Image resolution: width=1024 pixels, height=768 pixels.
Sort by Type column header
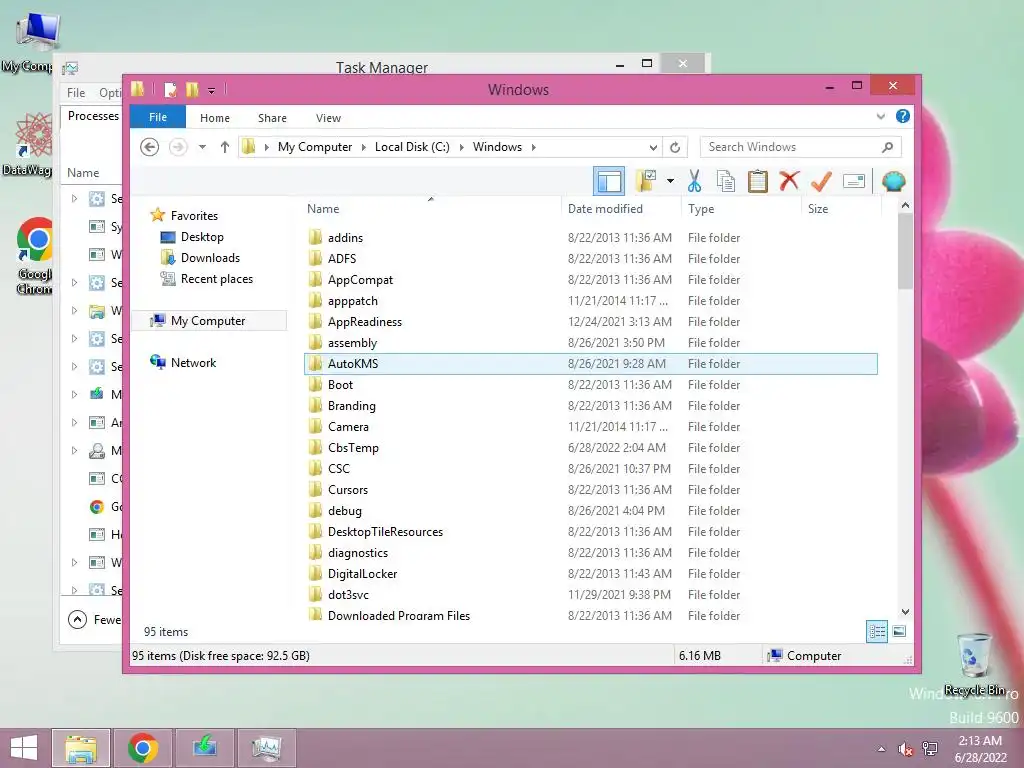pyautogui.click(x=701, y=209)
